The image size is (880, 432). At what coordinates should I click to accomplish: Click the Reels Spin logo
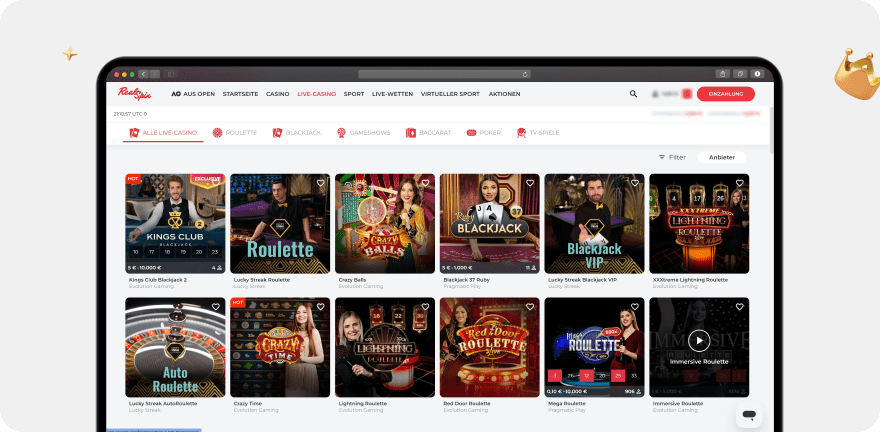tap(133, 93)
